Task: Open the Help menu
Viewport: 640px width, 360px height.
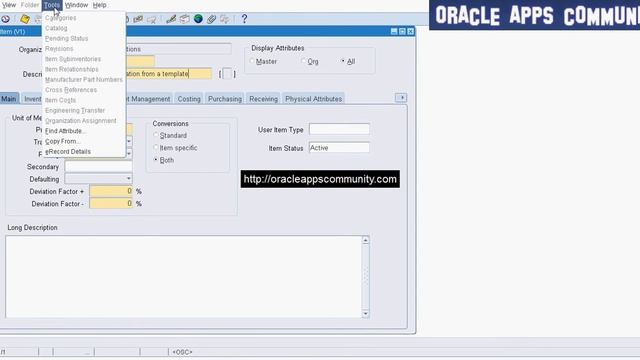Action: pos(99,5)
